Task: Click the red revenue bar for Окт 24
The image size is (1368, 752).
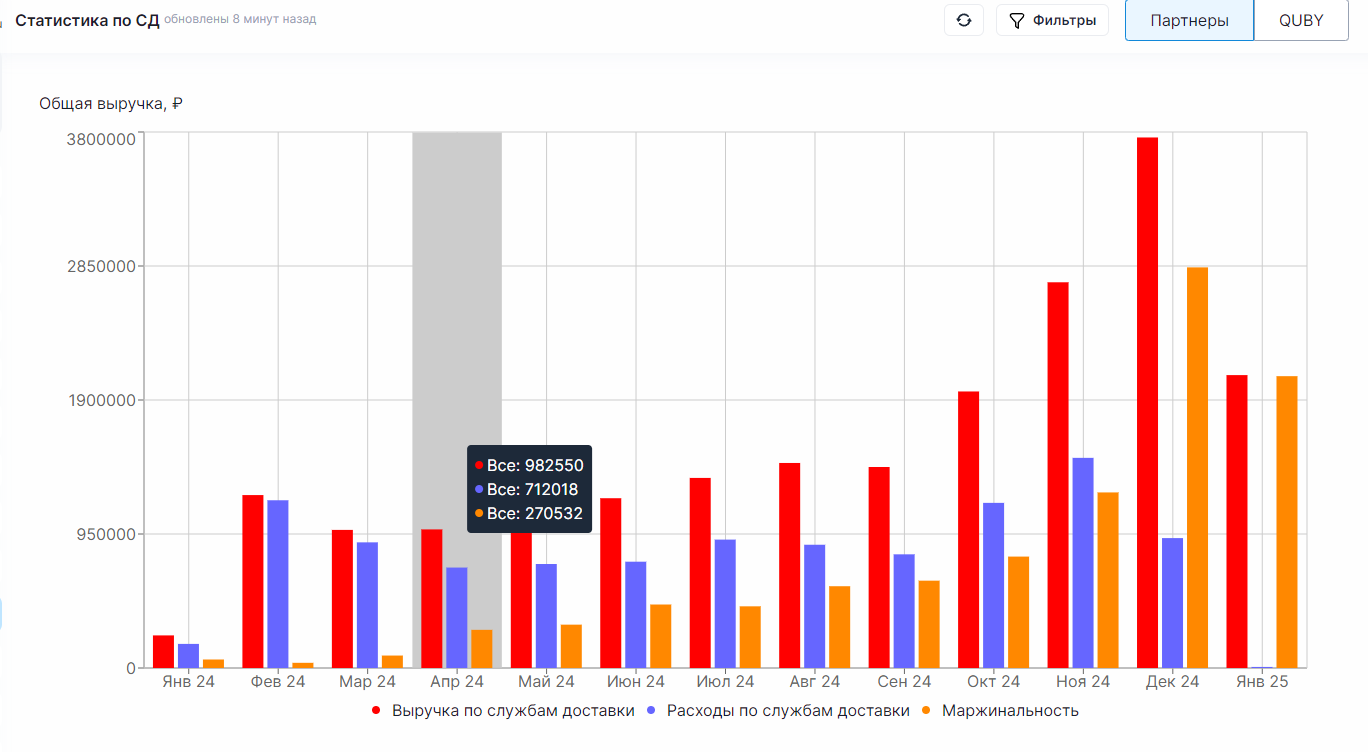Action: [x=968, y=529]
